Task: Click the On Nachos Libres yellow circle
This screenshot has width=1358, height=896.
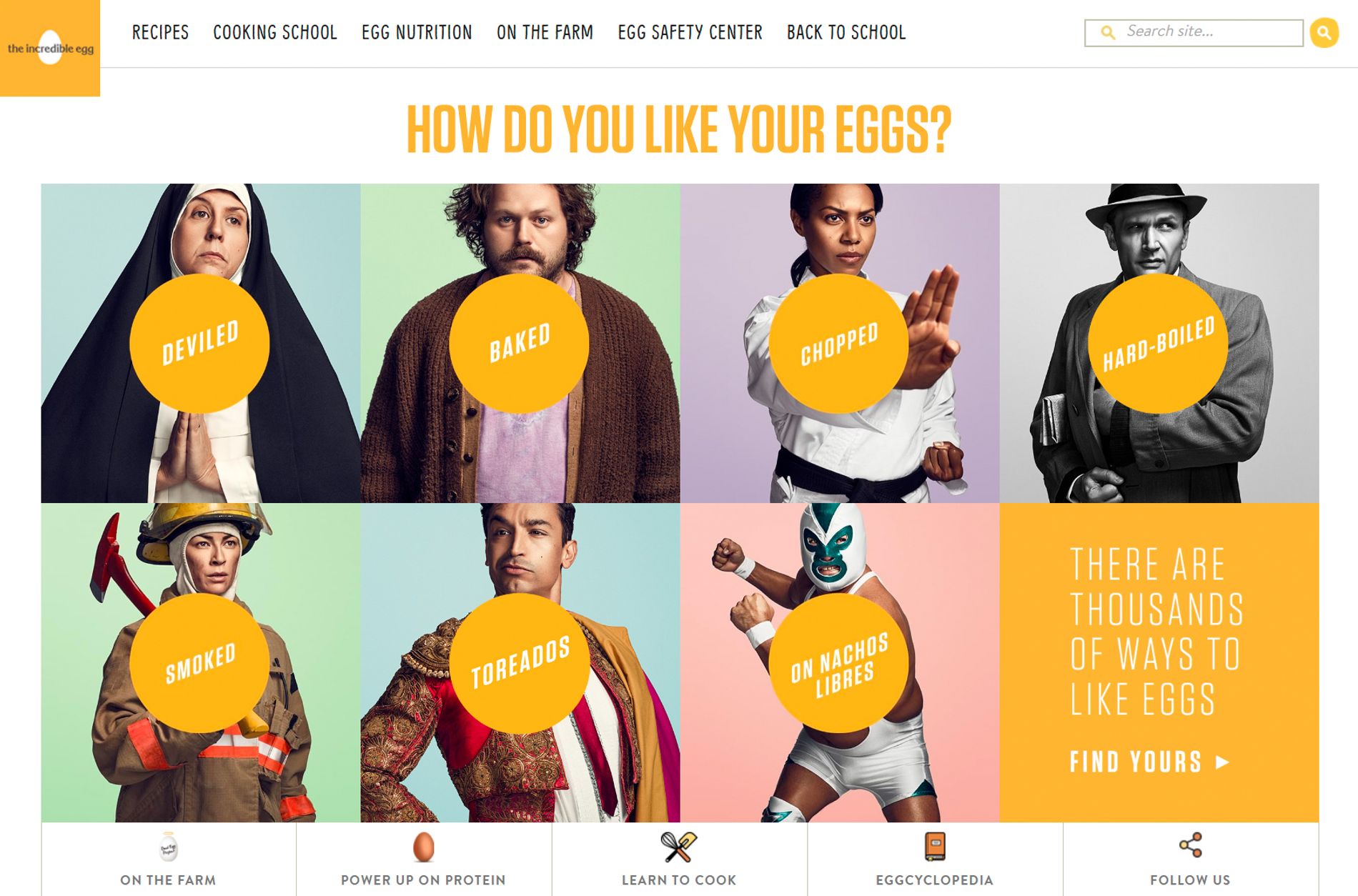Action: [x=840, y=663]
